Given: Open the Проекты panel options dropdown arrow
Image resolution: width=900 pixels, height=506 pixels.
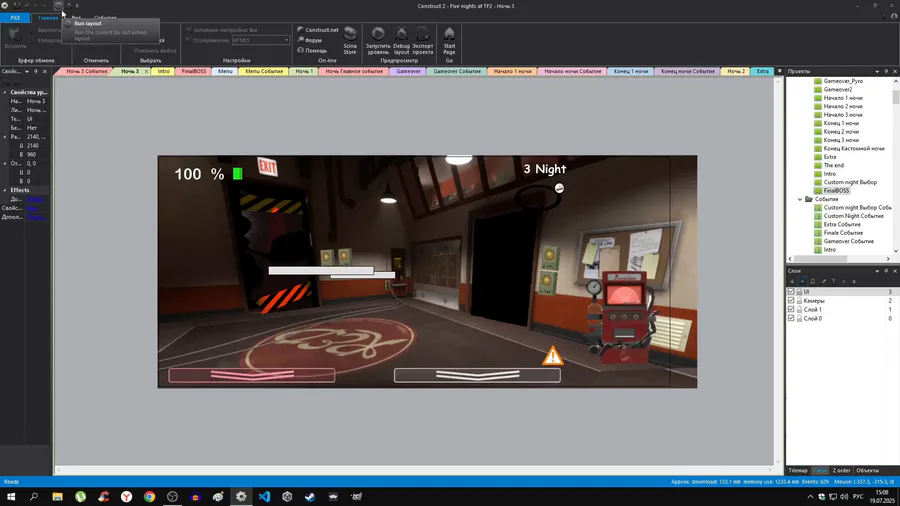Looking at the screenshot, I should pyautogui.click(x=877, y=71).
